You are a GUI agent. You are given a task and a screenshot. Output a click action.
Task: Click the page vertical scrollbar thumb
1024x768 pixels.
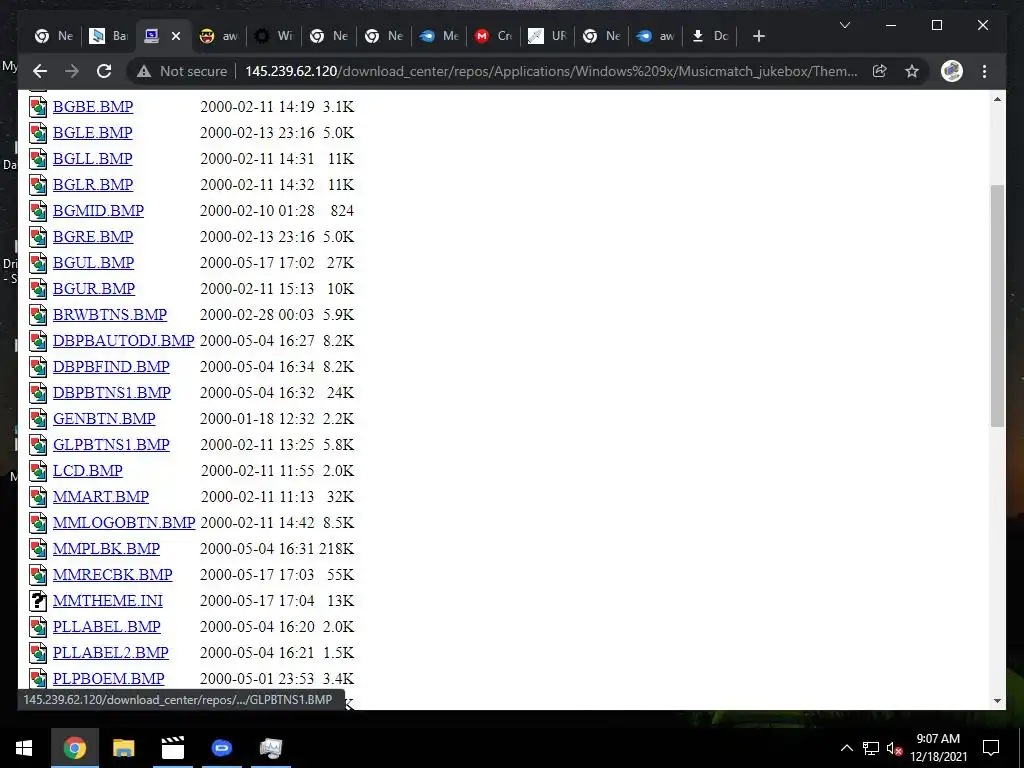(997, 306)
